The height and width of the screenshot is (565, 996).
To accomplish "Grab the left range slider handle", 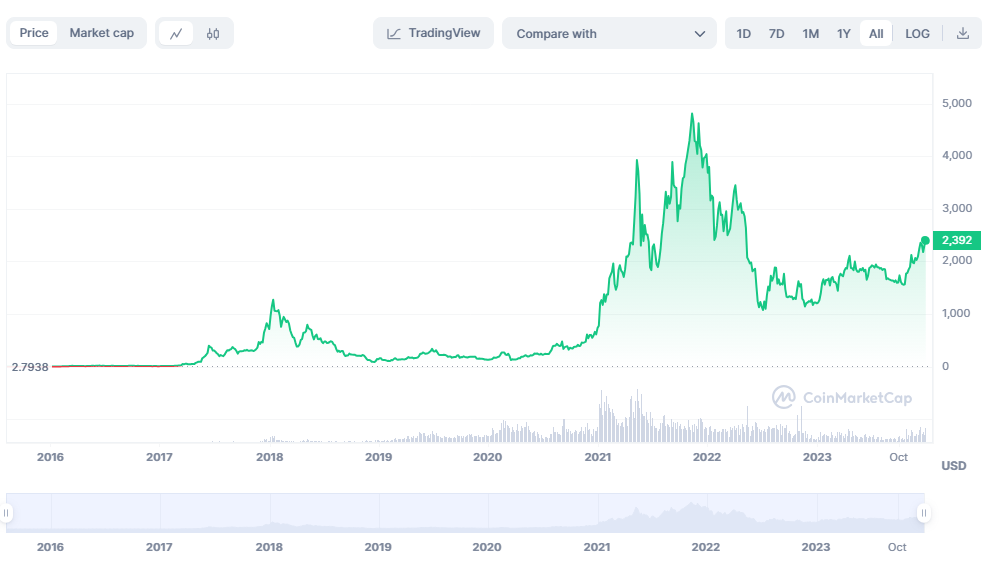I will [6, 513].
